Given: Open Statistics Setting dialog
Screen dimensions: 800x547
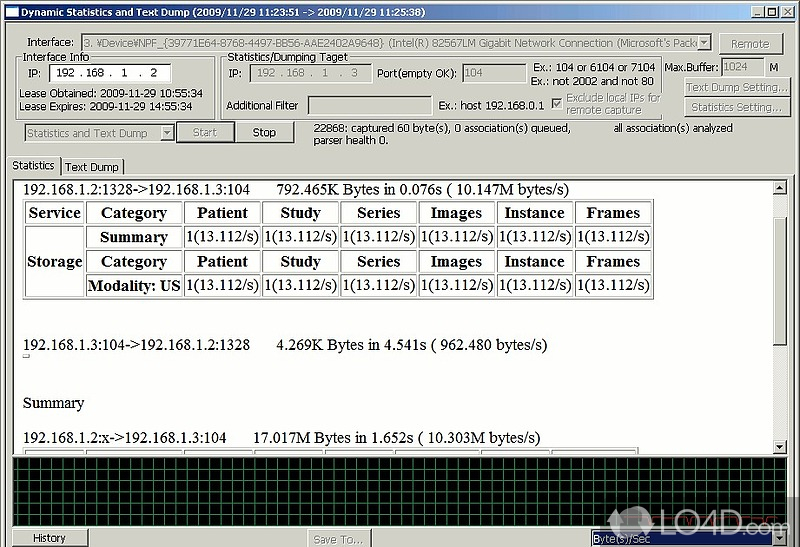Looking at the screenshot, I should coord(735,107).
